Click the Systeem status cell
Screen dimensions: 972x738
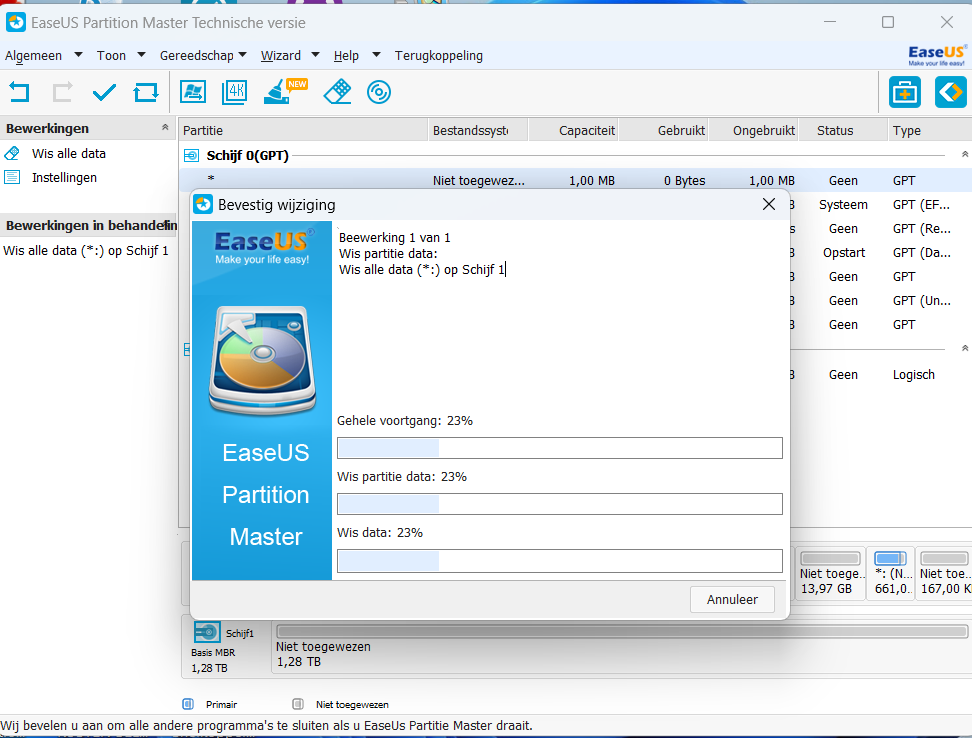pos(843,204)
